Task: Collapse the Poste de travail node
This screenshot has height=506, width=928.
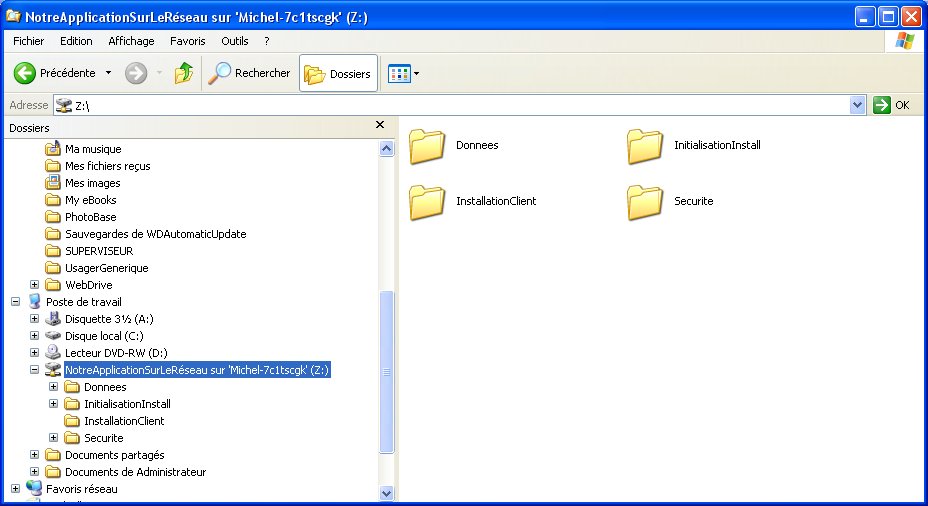Action: coord(15,302)
